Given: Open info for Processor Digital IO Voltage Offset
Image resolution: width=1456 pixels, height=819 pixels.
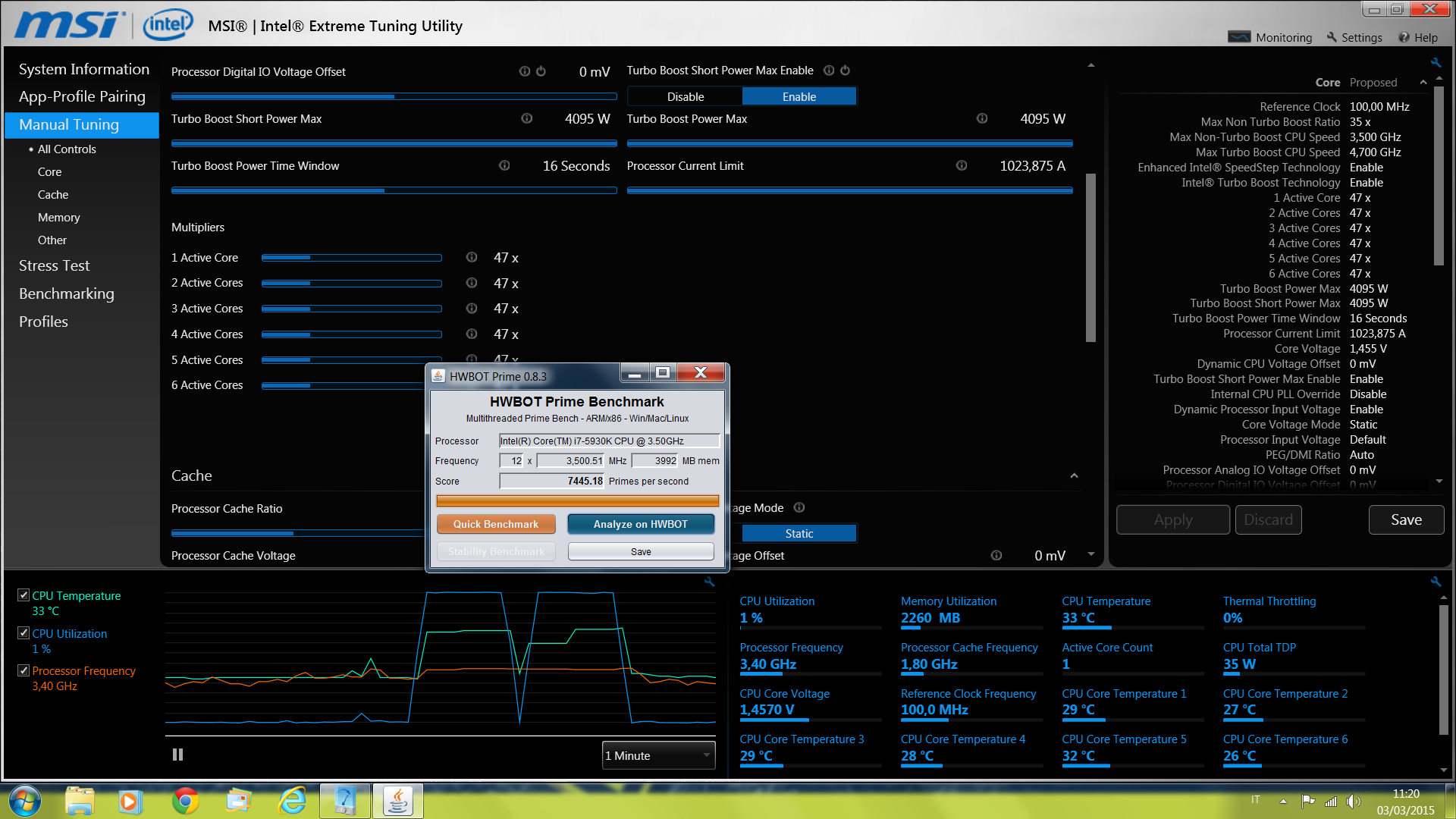Looking at the screenshot, I should point(524,71).
